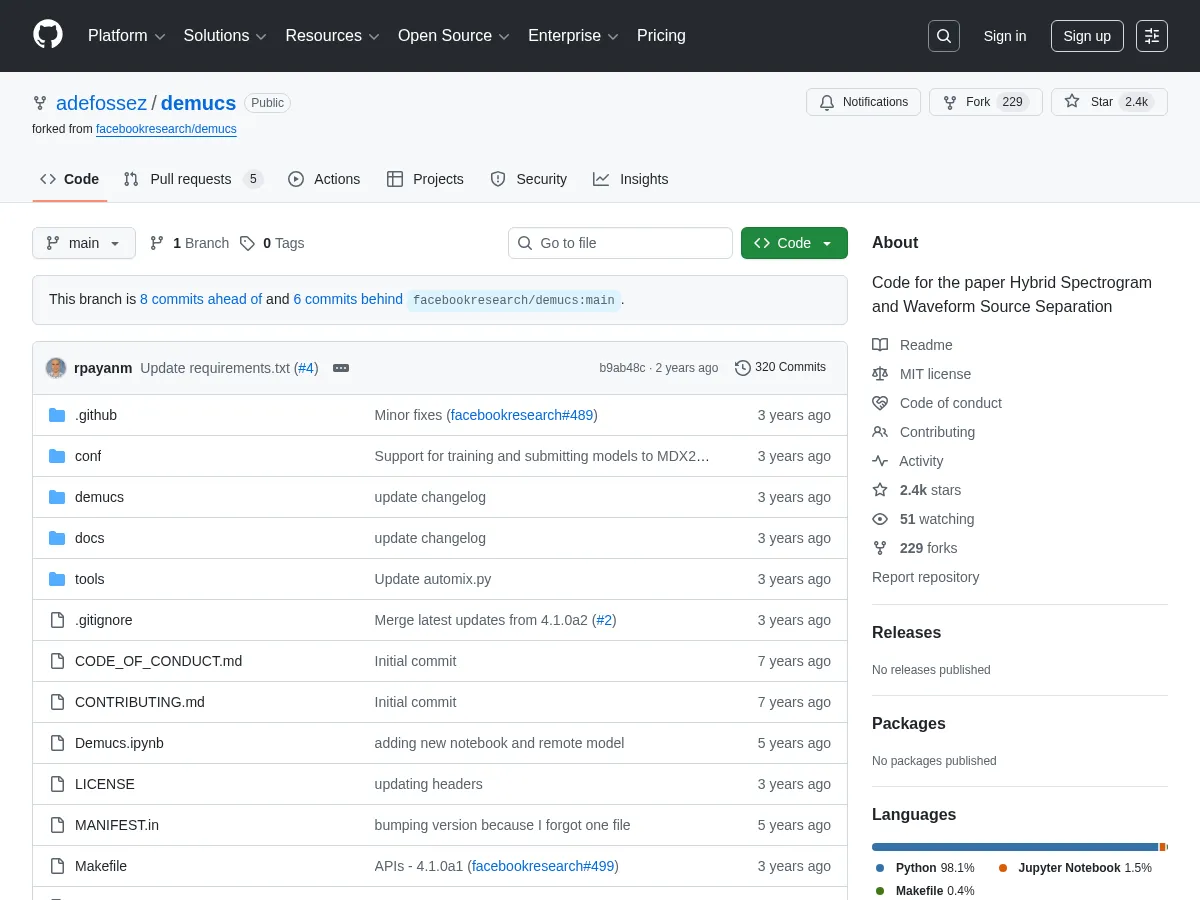Click the commit history clock icon

743,368
